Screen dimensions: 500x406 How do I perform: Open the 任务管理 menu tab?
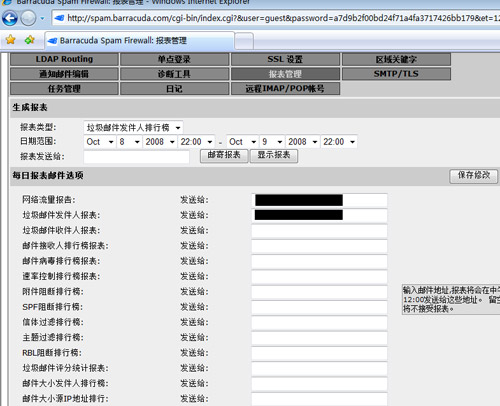tap(64, 89)
